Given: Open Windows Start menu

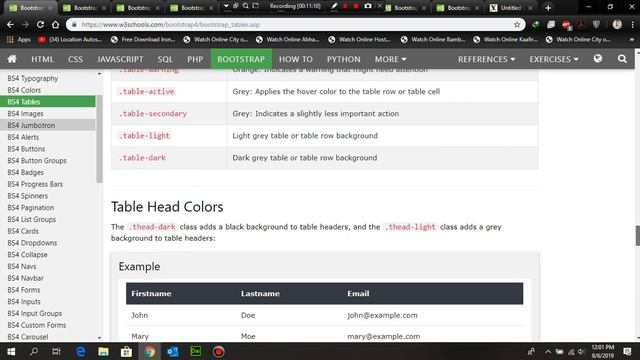Looking at the screenshot, I should (x=11, y=351).
